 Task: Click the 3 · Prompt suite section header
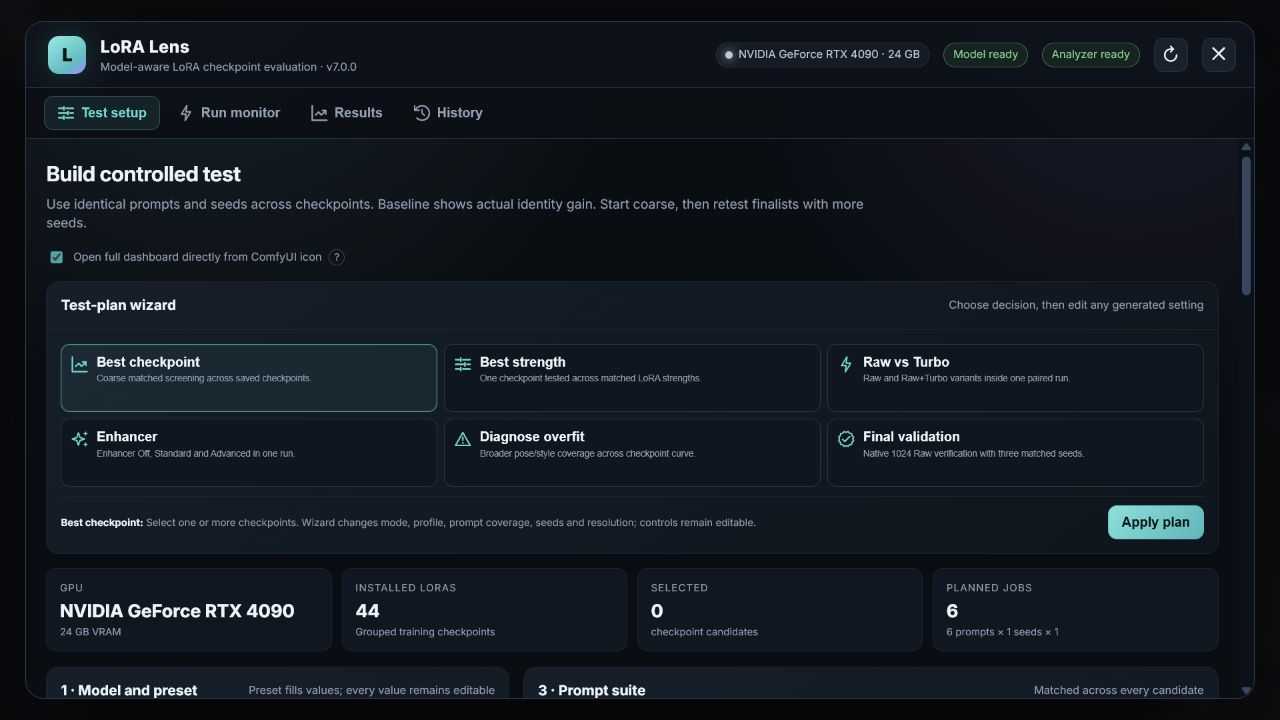click(x=592, y=690)
